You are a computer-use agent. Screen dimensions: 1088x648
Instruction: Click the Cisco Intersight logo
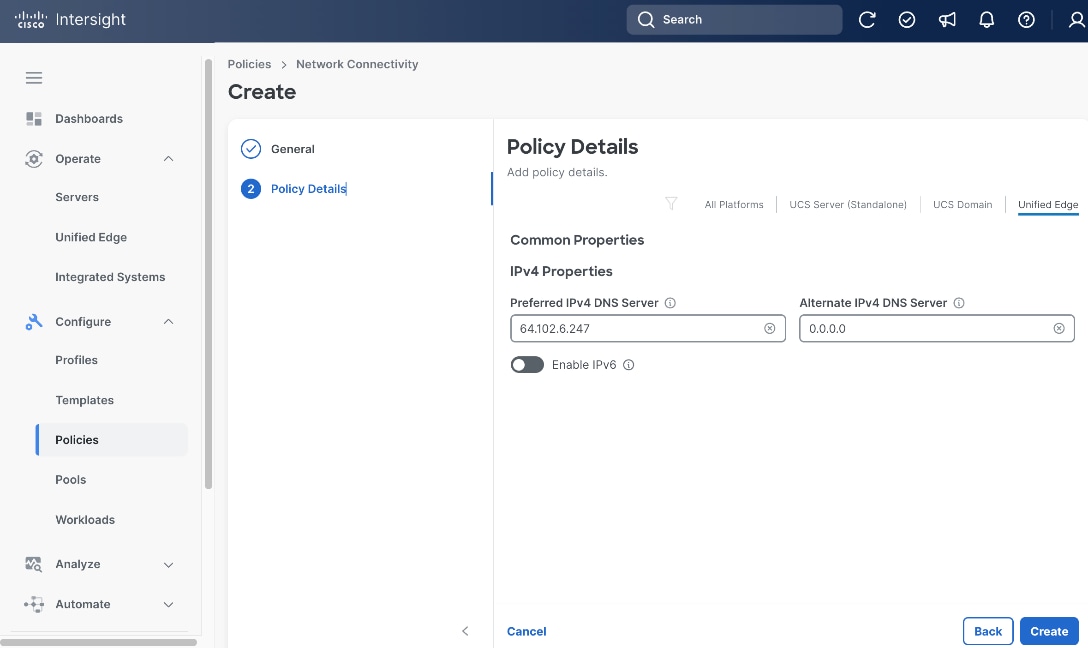(70, 19)
